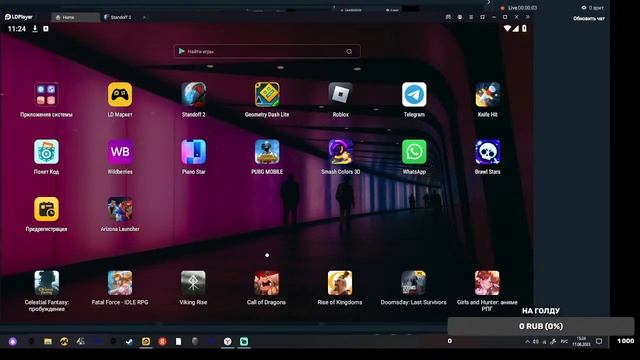Open the Yandex Browser taskbar icon

(x=228, y=341)
